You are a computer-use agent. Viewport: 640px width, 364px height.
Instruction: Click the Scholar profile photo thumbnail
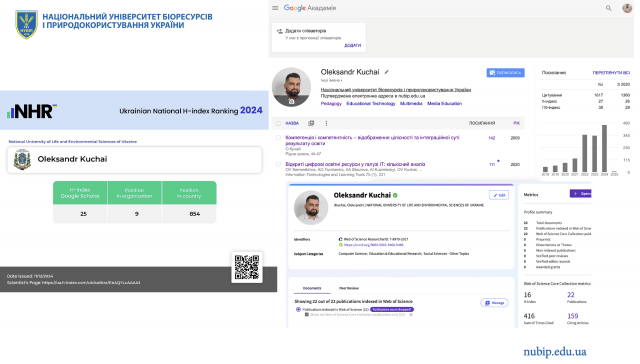[x=291, y=87]
